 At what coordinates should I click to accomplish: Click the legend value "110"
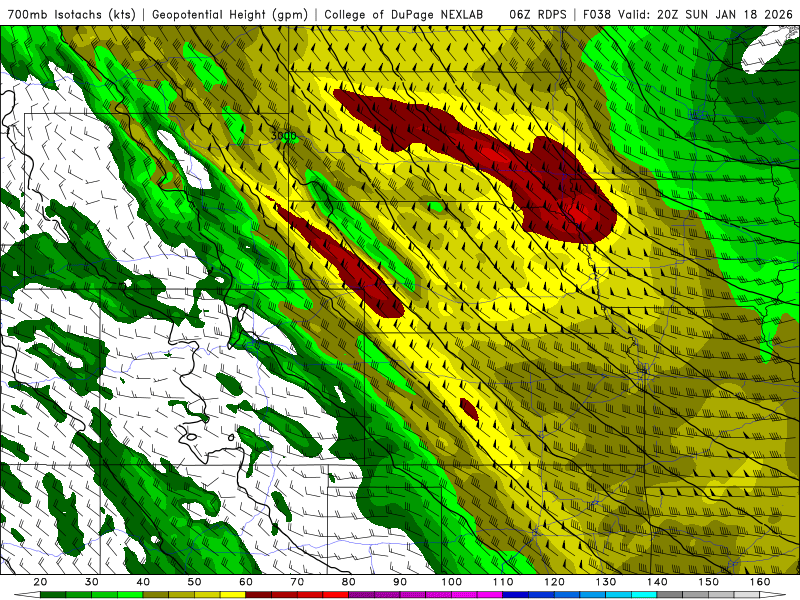pos(503,582)
